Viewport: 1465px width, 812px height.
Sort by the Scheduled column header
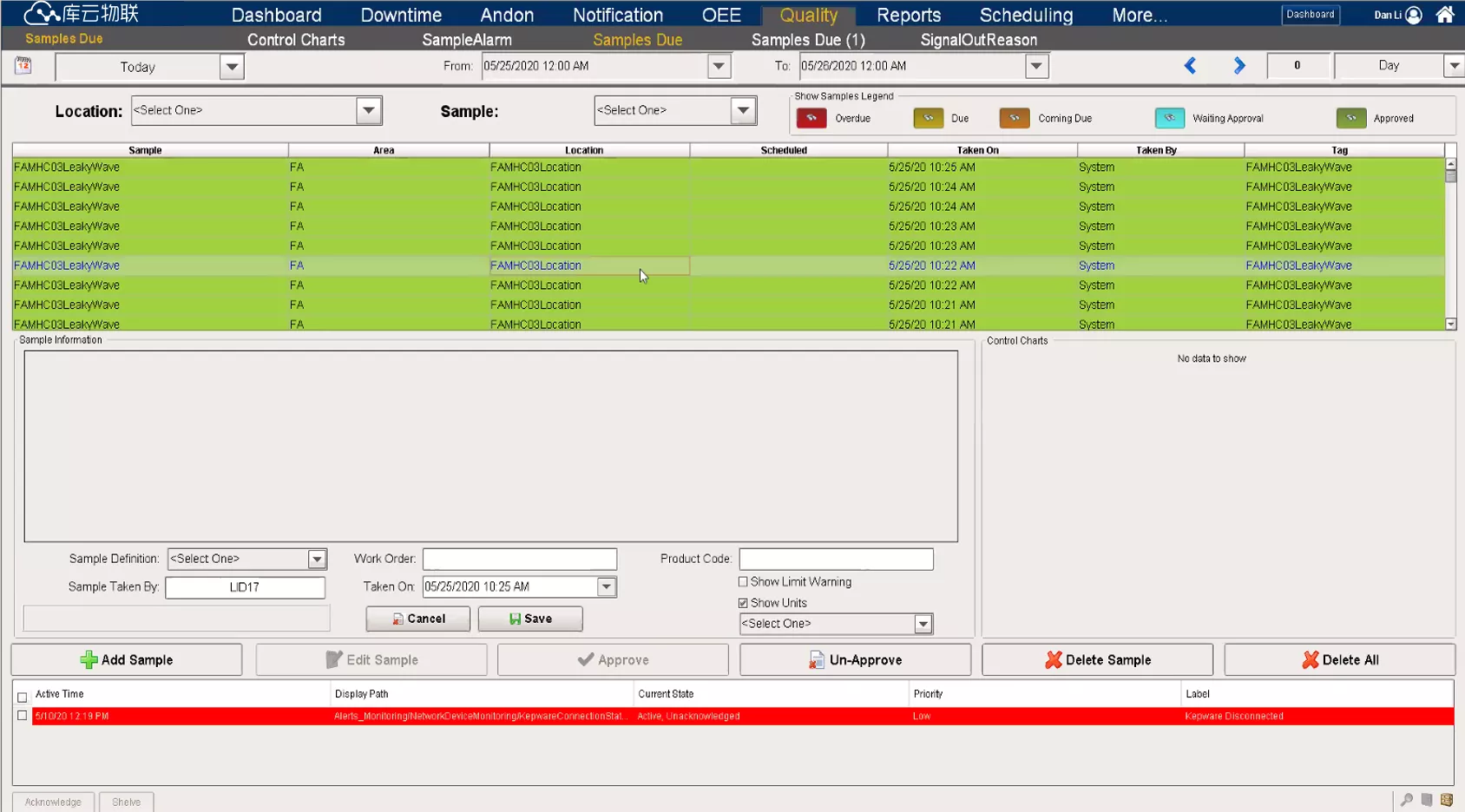click(788, 150)
